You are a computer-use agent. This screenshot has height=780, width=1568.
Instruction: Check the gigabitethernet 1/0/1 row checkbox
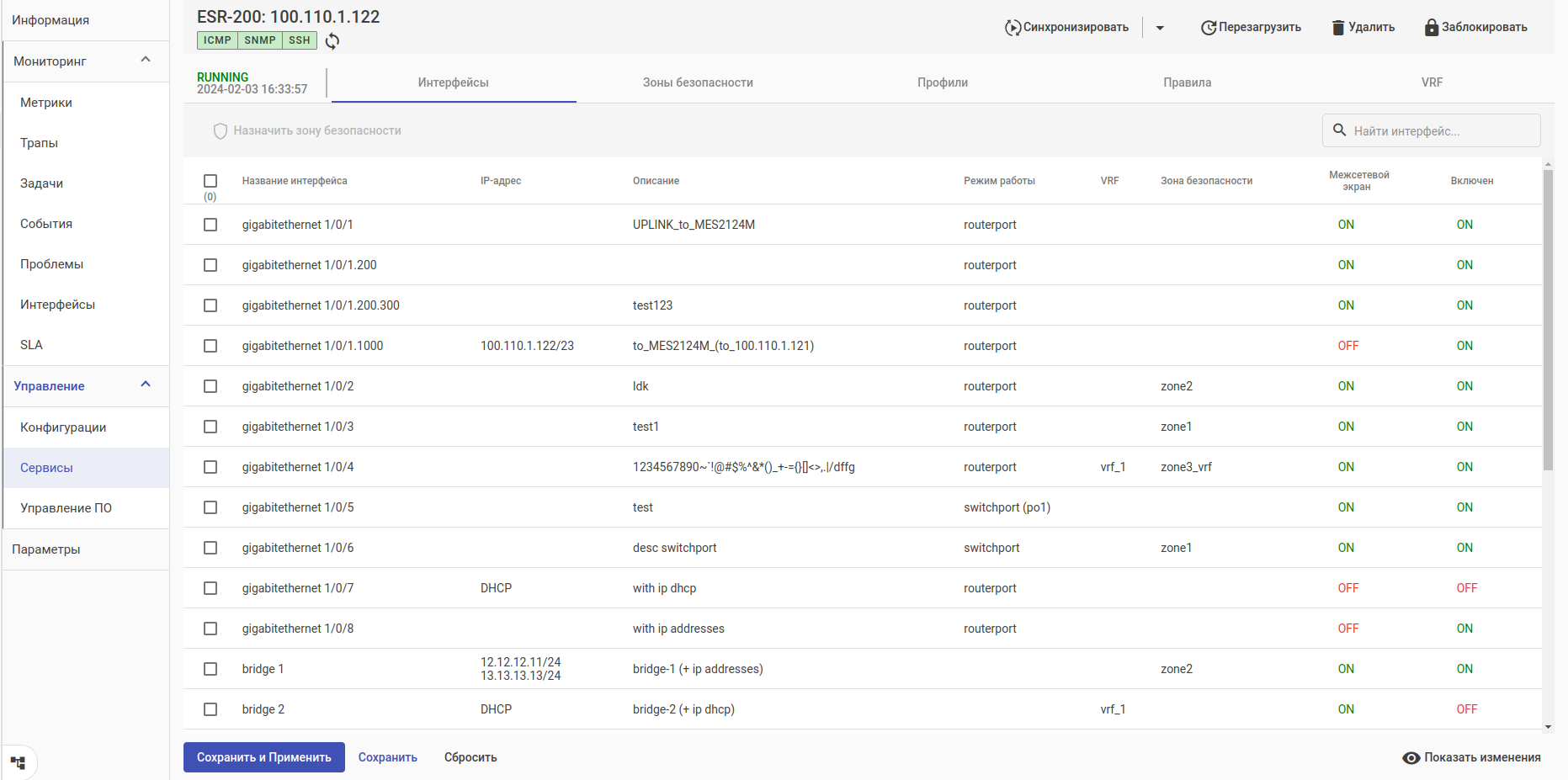(210, 225)
